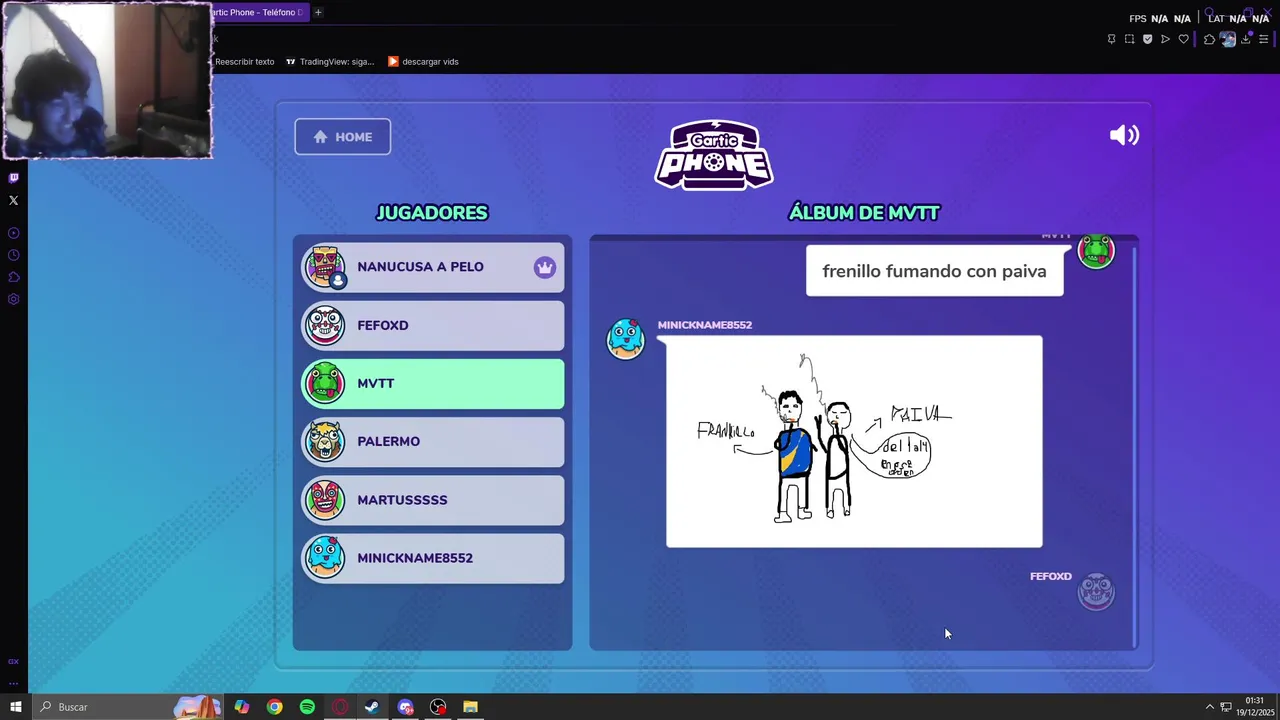Click the shield ad-blocker icon
Viewport: 1280px width, 720px height.
1147,39
